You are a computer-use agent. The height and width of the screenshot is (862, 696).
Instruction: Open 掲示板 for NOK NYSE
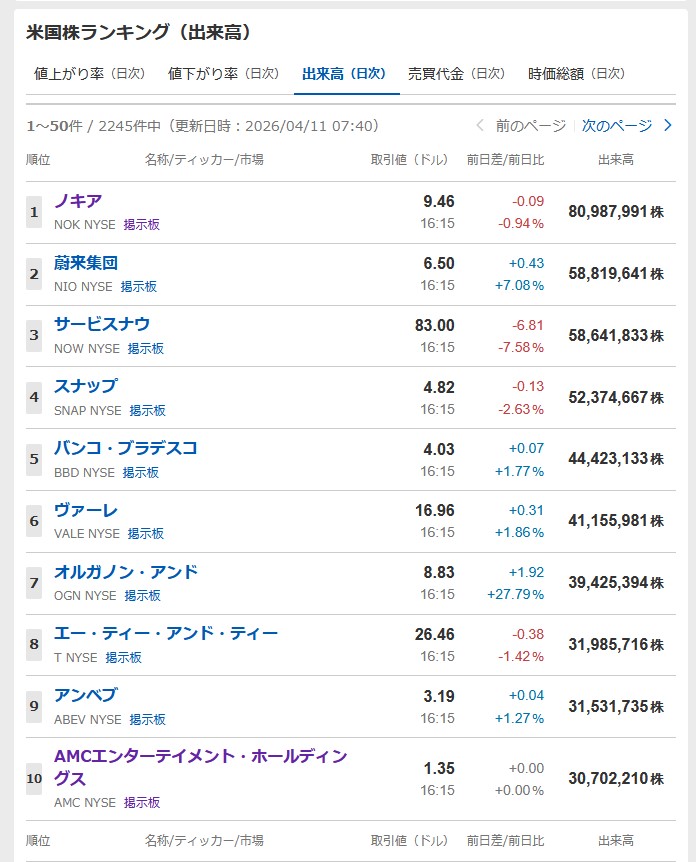pyautogui.click(x=142, y=225)
